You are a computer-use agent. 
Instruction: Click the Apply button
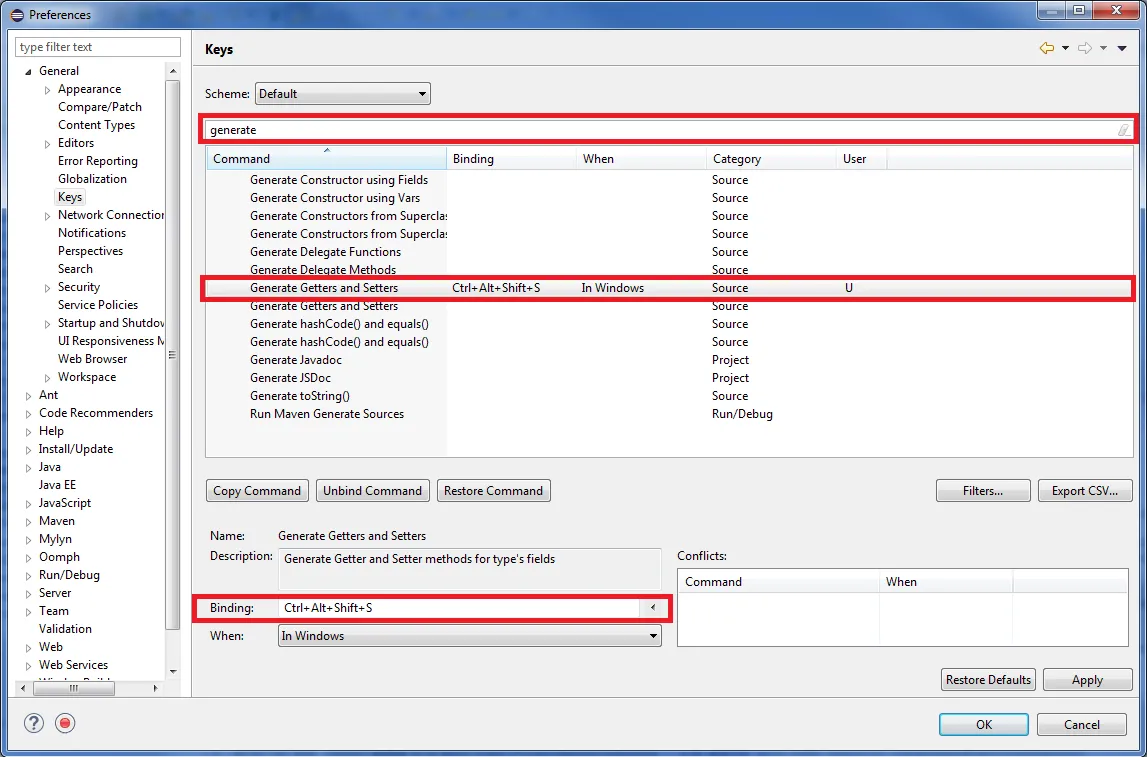1087,679
